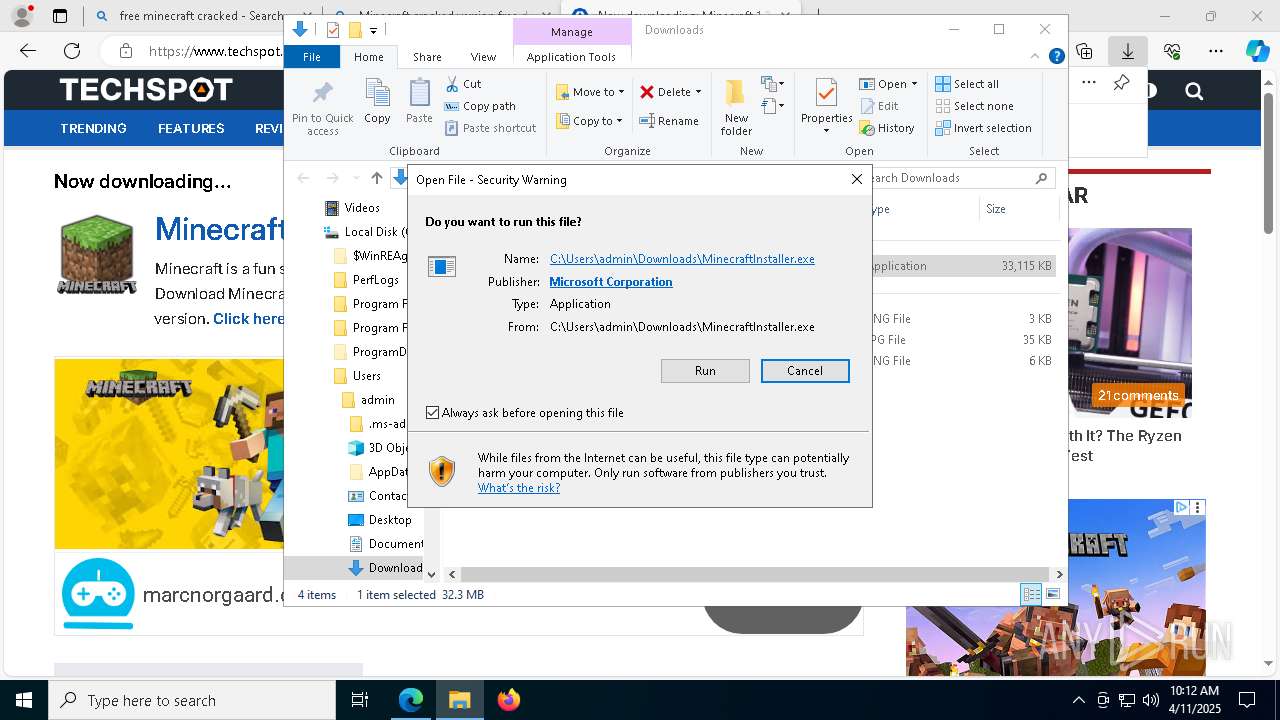Viewport: 1280px width, 720px height.
Task: Click the Explorer horizontal scrollbar
Action: pos(755,574)
